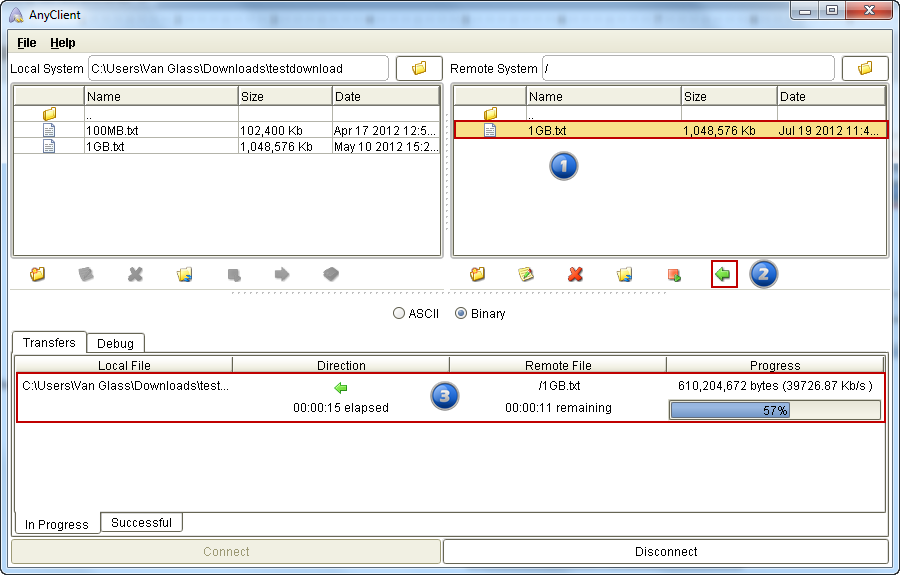
Task: Click the local new folder icon
Action: coord(38,273)
